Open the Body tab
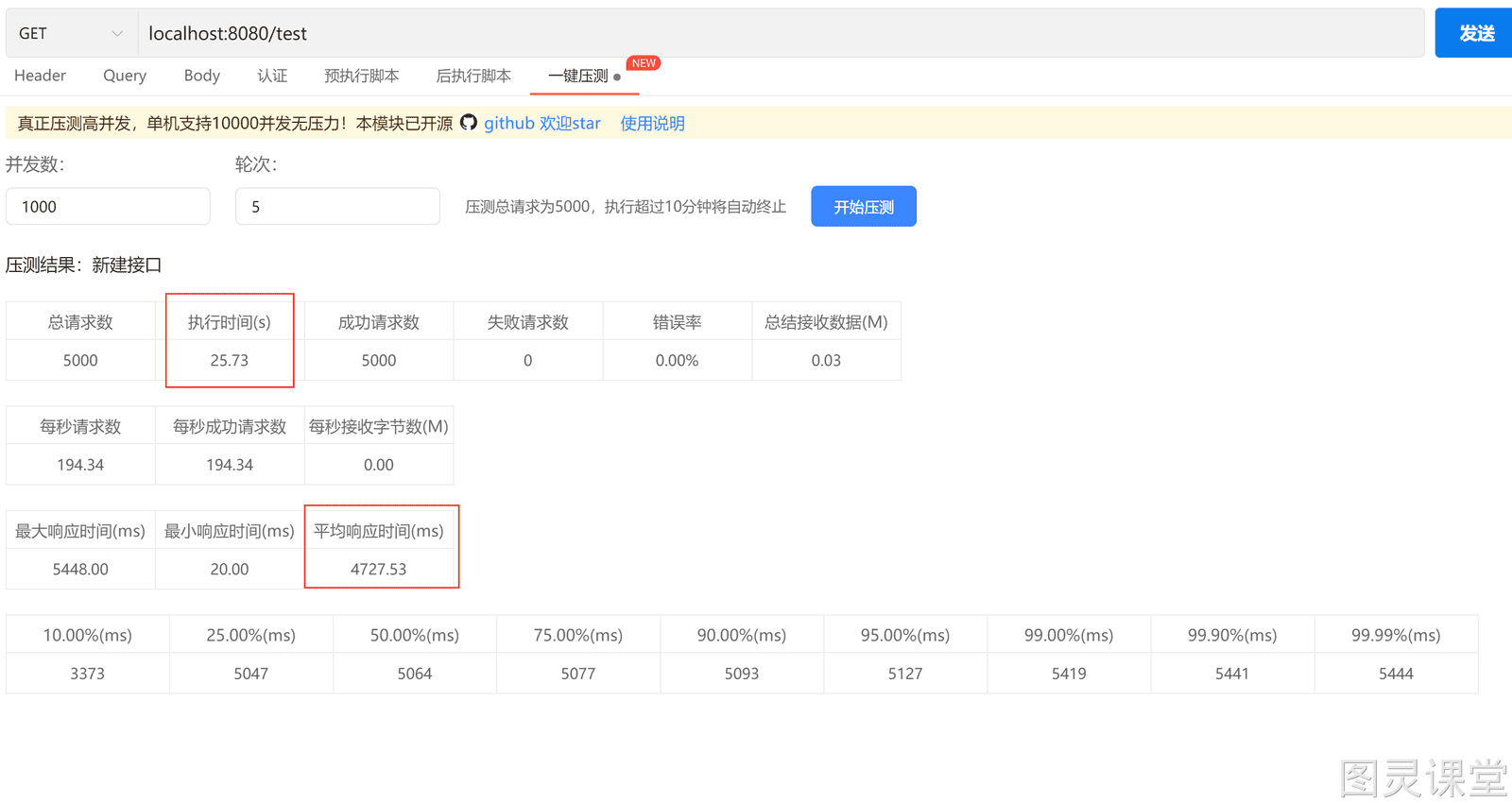This screenshot has width=1512, height=803. [201, 76]
